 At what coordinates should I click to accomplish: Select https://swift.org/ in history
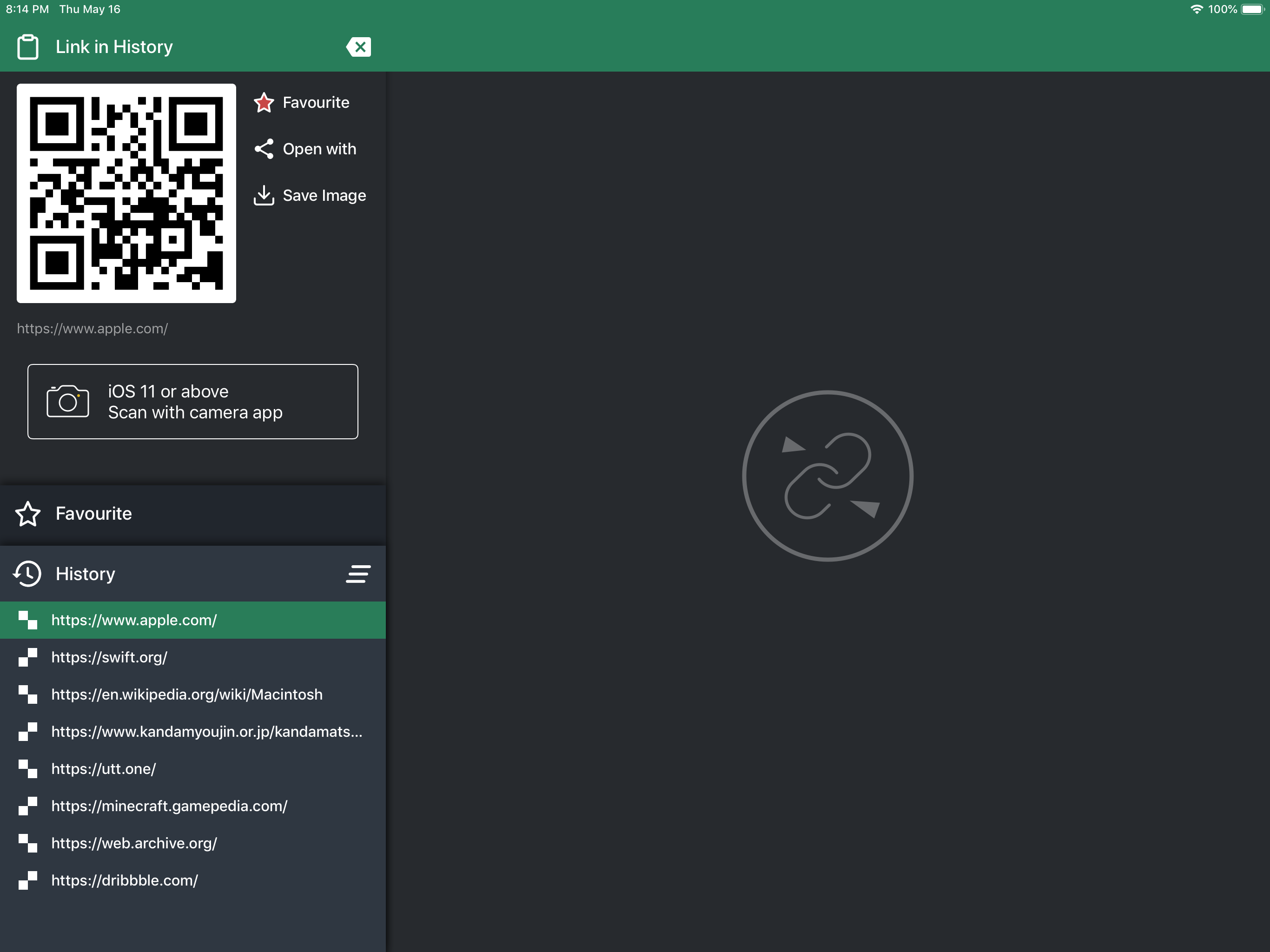(193, 657)
